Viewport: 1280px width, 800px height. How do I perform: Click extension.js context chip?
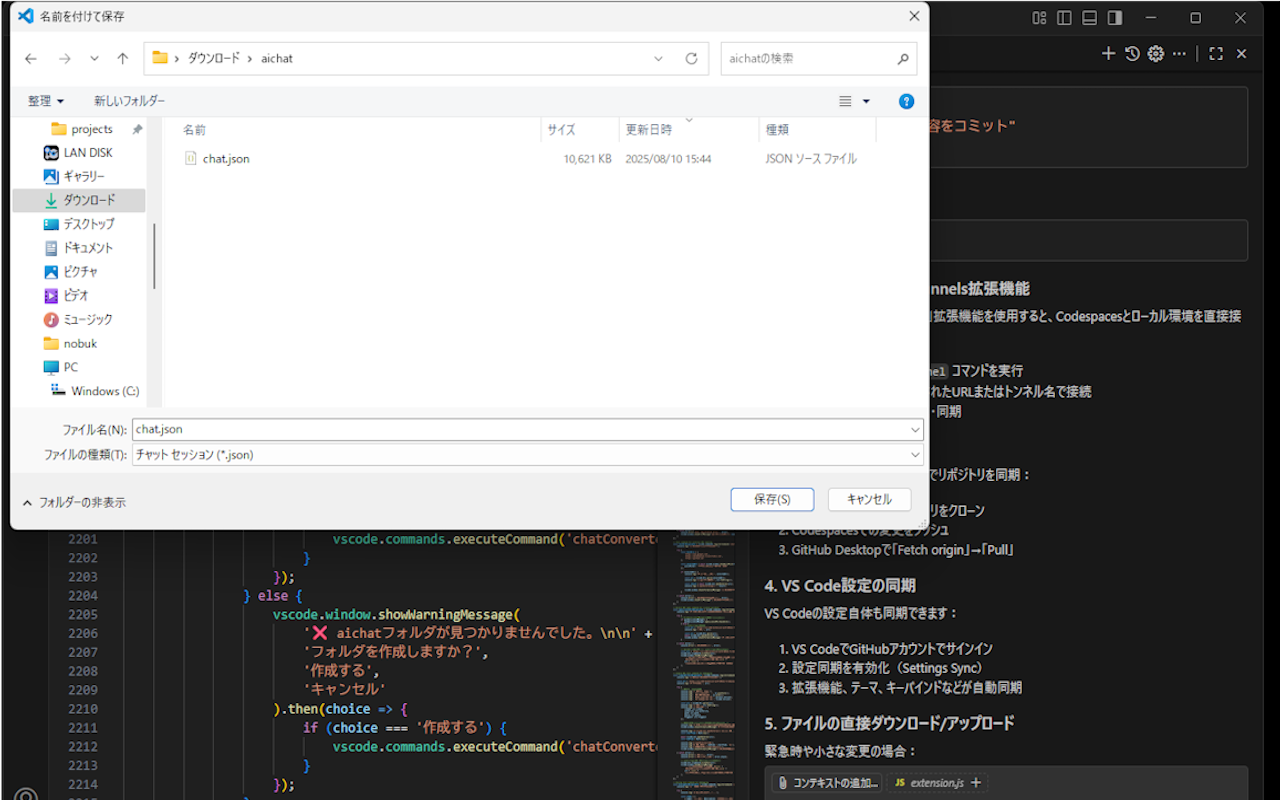(x=938, y=783)
